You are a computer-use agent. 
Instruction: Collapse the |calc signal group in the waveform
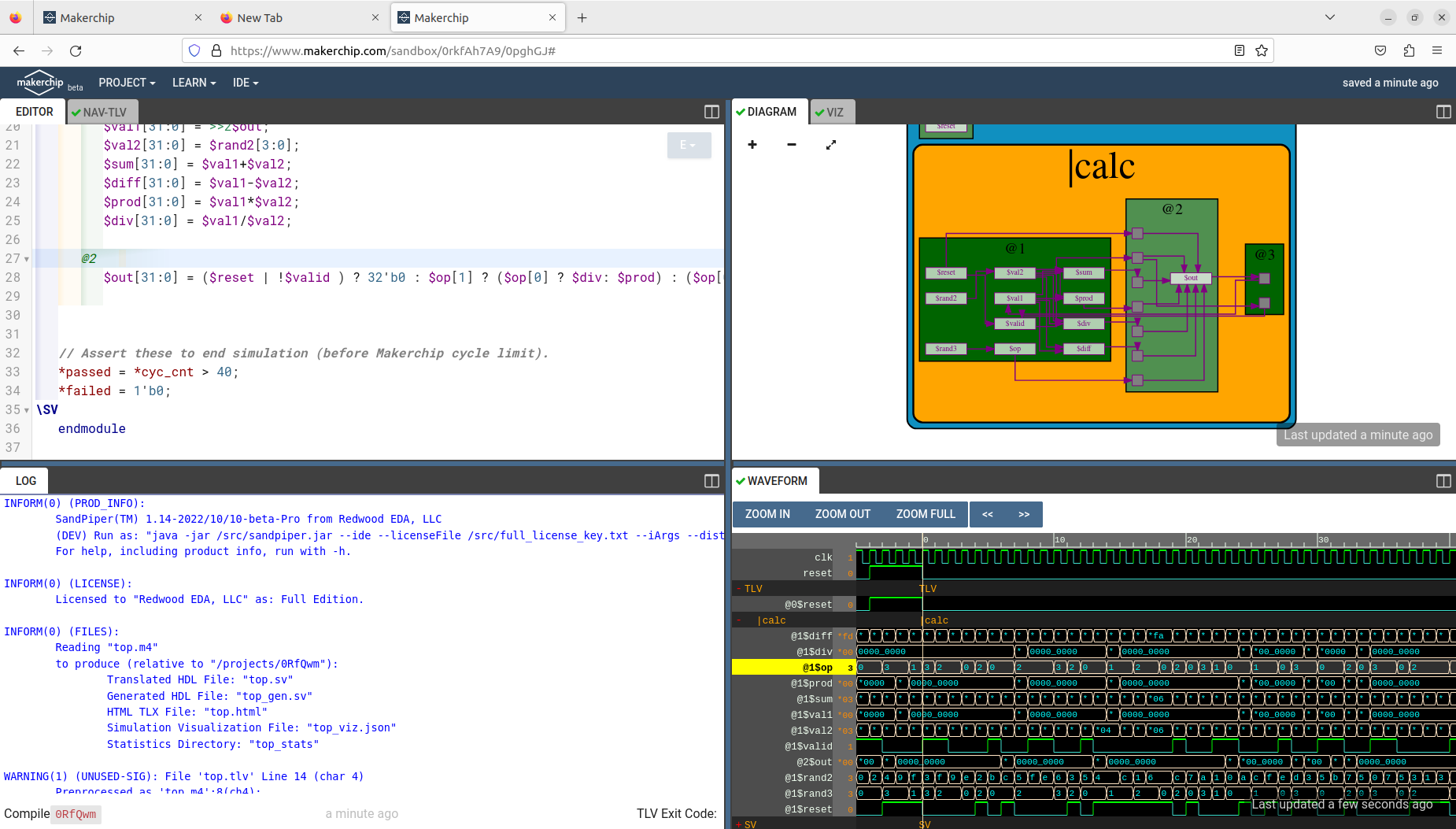(740, 620)
